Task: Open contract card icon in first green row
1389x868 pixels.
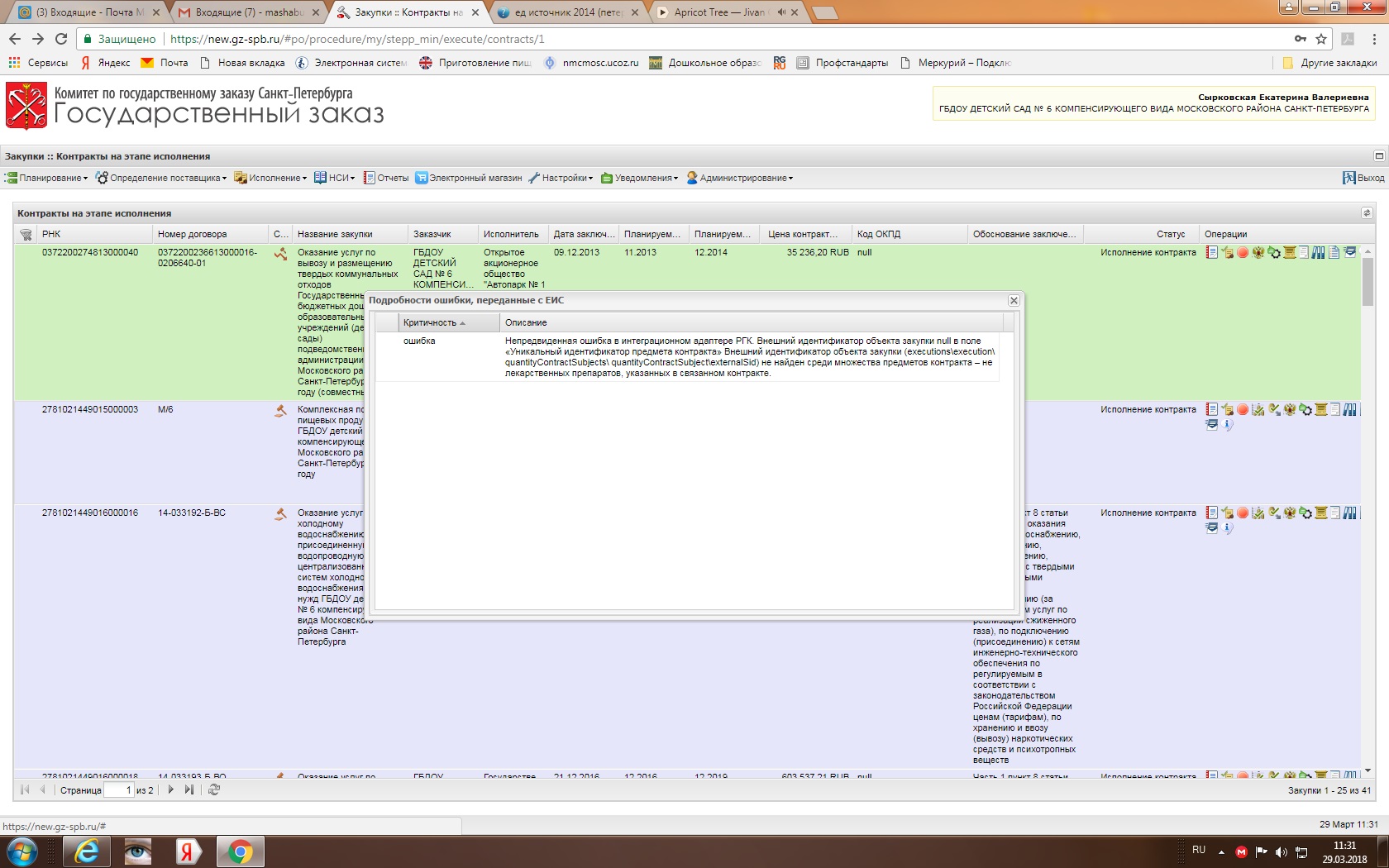Action: click(1212, 252)
